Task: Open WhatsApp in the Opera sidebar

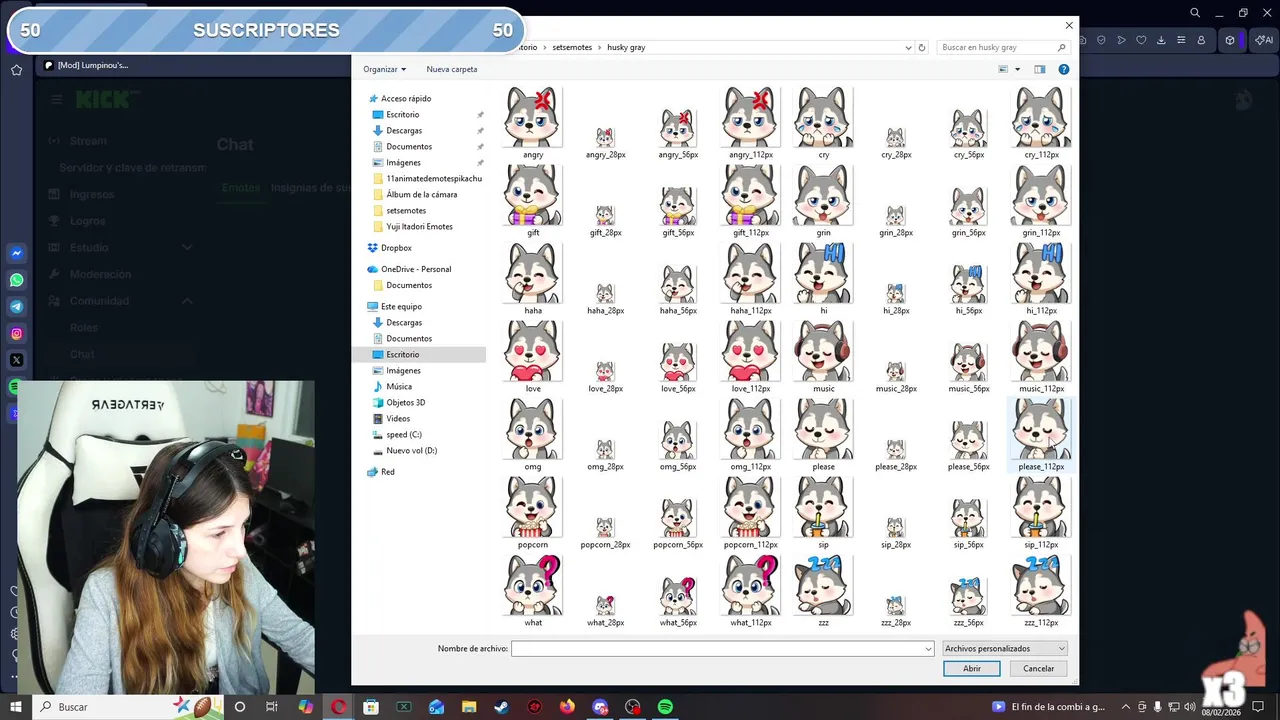Action: pos(16,280)
